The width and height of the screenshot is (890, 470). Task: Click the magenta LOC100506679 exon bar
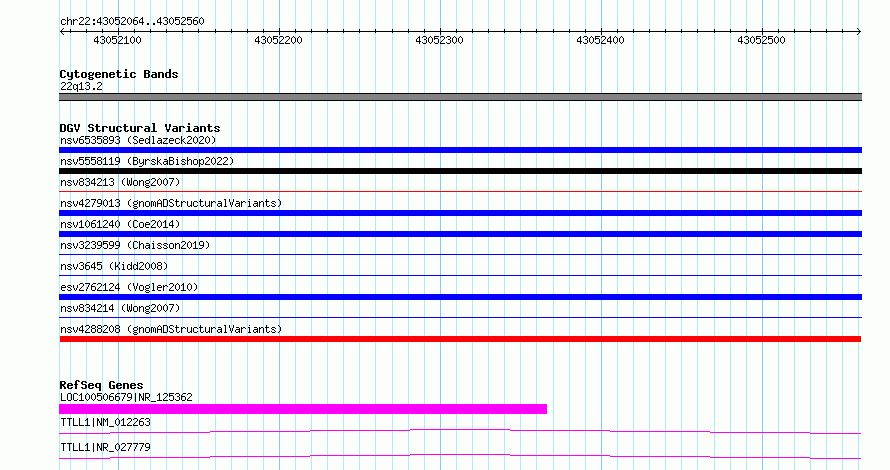click(x=303, y=409)
